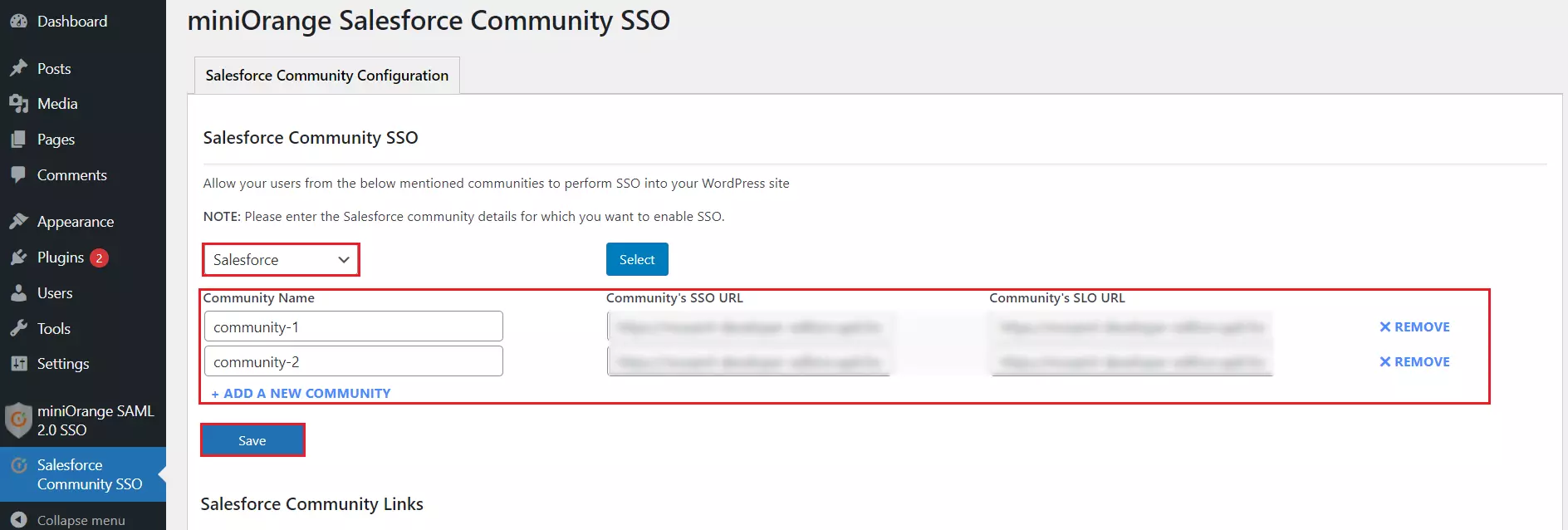This screenshot has width=1568, height=530.
Task: Open the Salesforce dropdown selector
Action: point(281,260)
